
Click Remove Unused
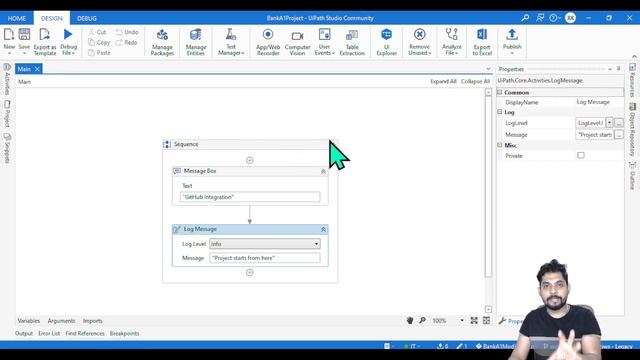pyautogui.click(x=419, y=42)
